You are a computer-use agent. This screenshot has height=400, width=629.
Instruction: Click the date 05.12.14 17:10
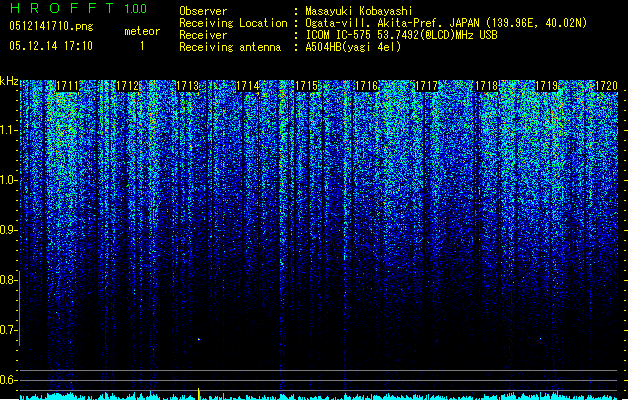pos(51,46)
